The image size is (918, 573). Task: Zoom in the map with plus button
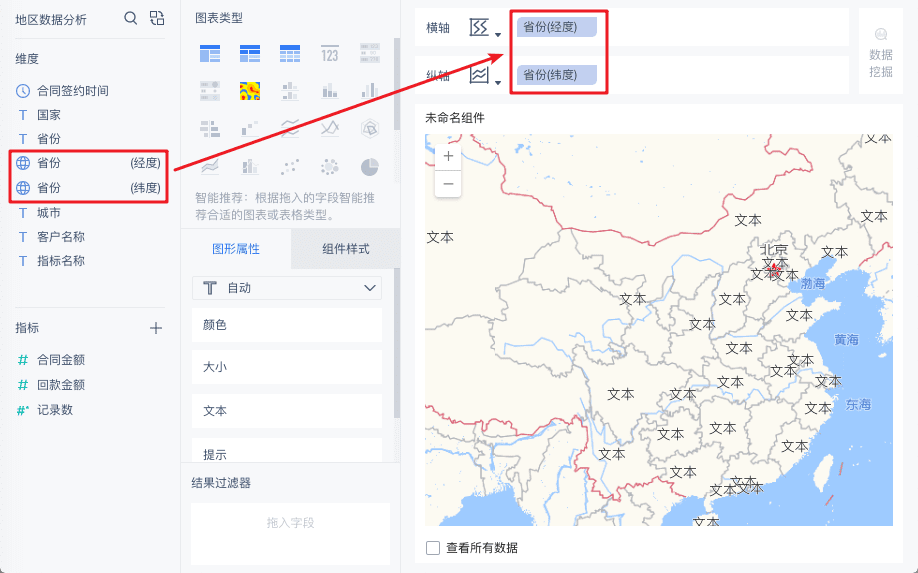448,156
